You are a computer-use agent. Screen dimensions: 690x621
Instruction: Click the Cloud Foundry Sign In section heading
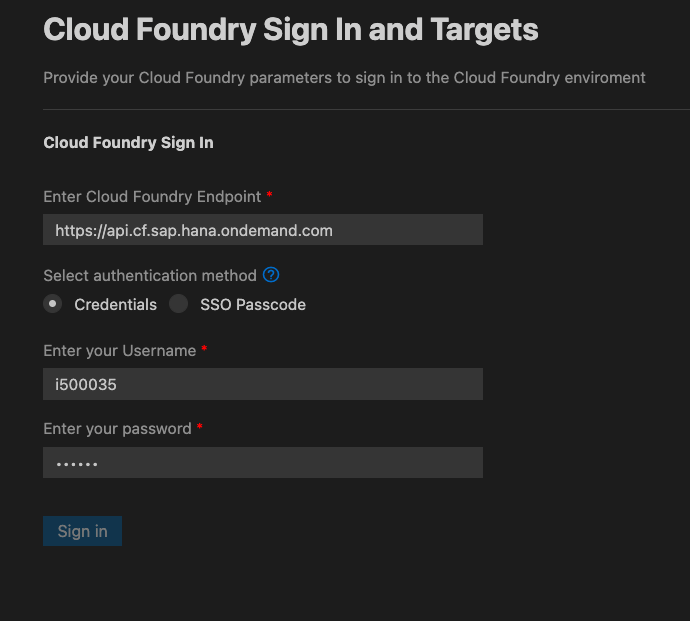tap(128, 143)
